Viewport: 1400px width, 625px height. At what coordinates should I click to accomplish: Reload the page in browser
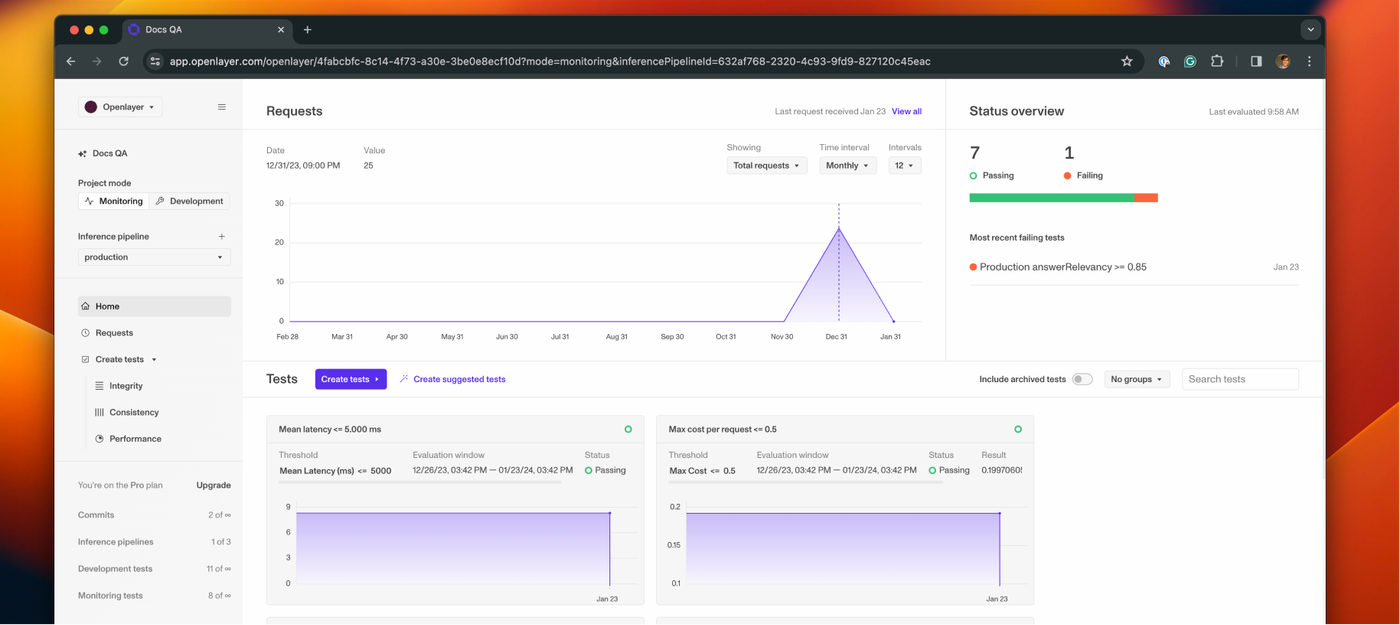point(123,61)
